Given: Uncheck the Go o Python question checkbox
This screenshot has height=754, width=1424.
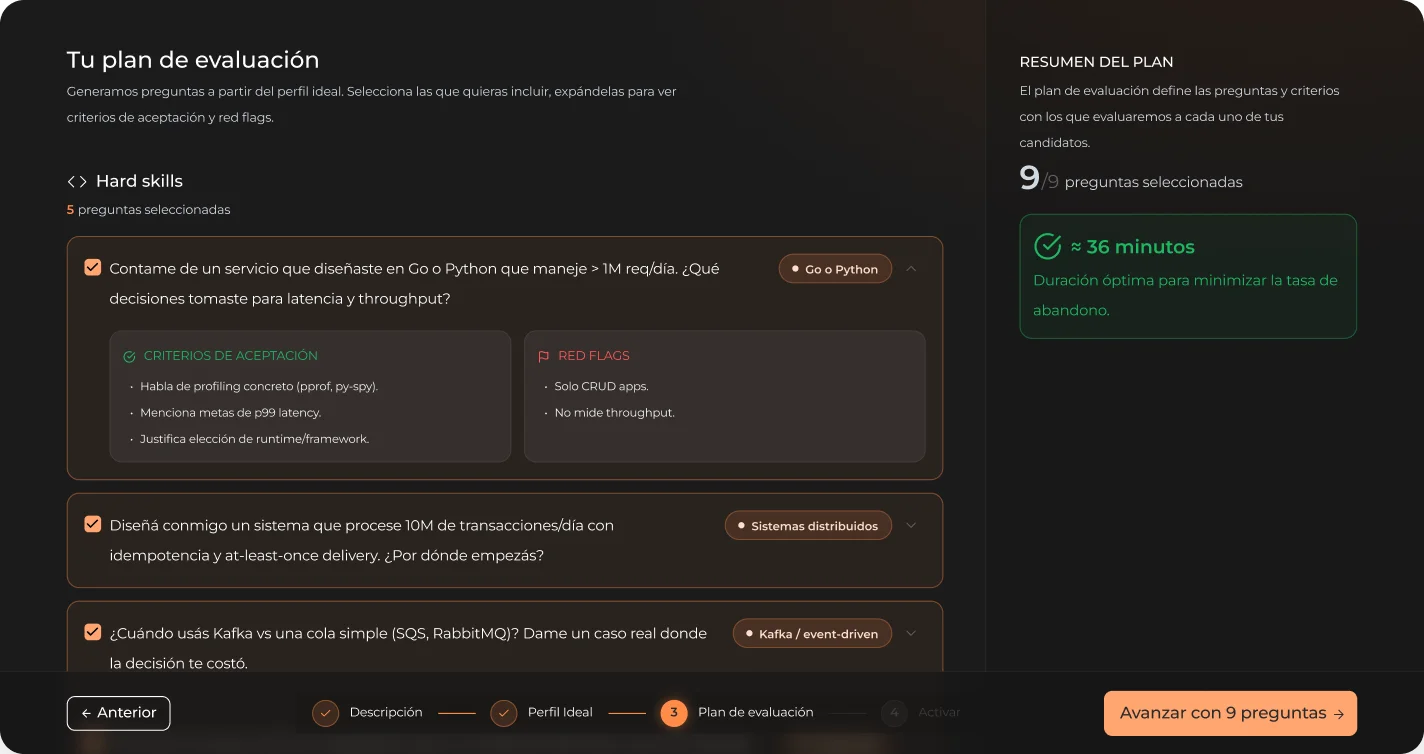Looking at the screenshot, I should pos(93,268).
